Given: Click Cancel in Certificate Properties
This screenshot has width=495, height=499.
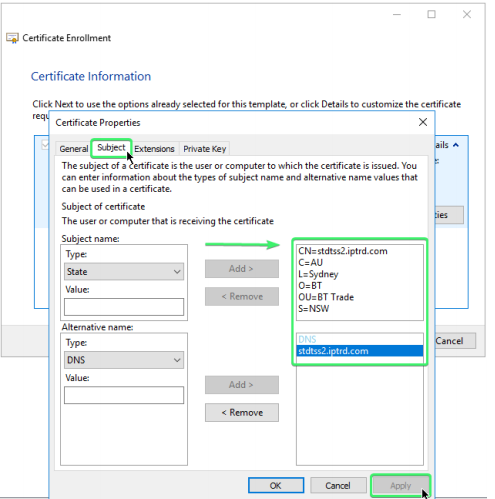Looking at the screenshot, I should [338, 486].
